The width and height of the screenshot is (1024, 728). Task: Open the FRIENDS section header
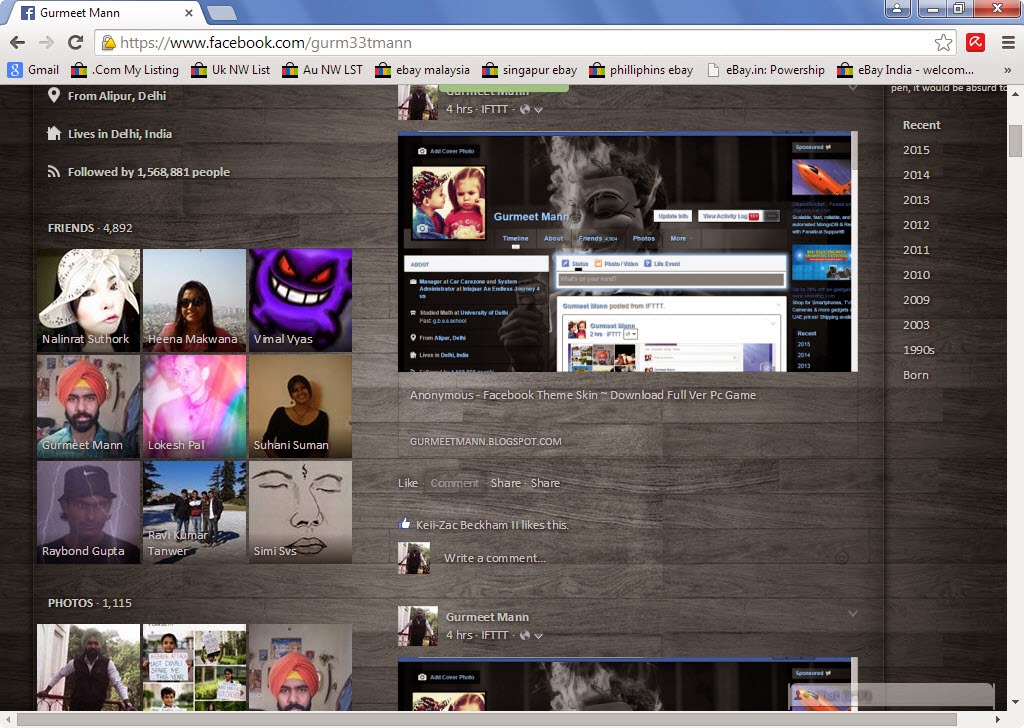click(x=90, y=228)
